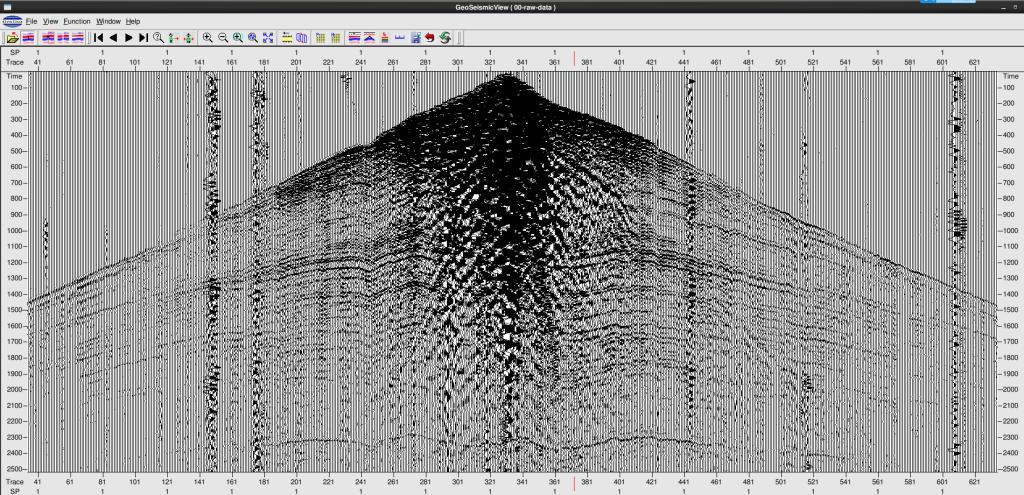Jump to the last record button
This screenshot has height=495, width=1024.
pos(144,37)
